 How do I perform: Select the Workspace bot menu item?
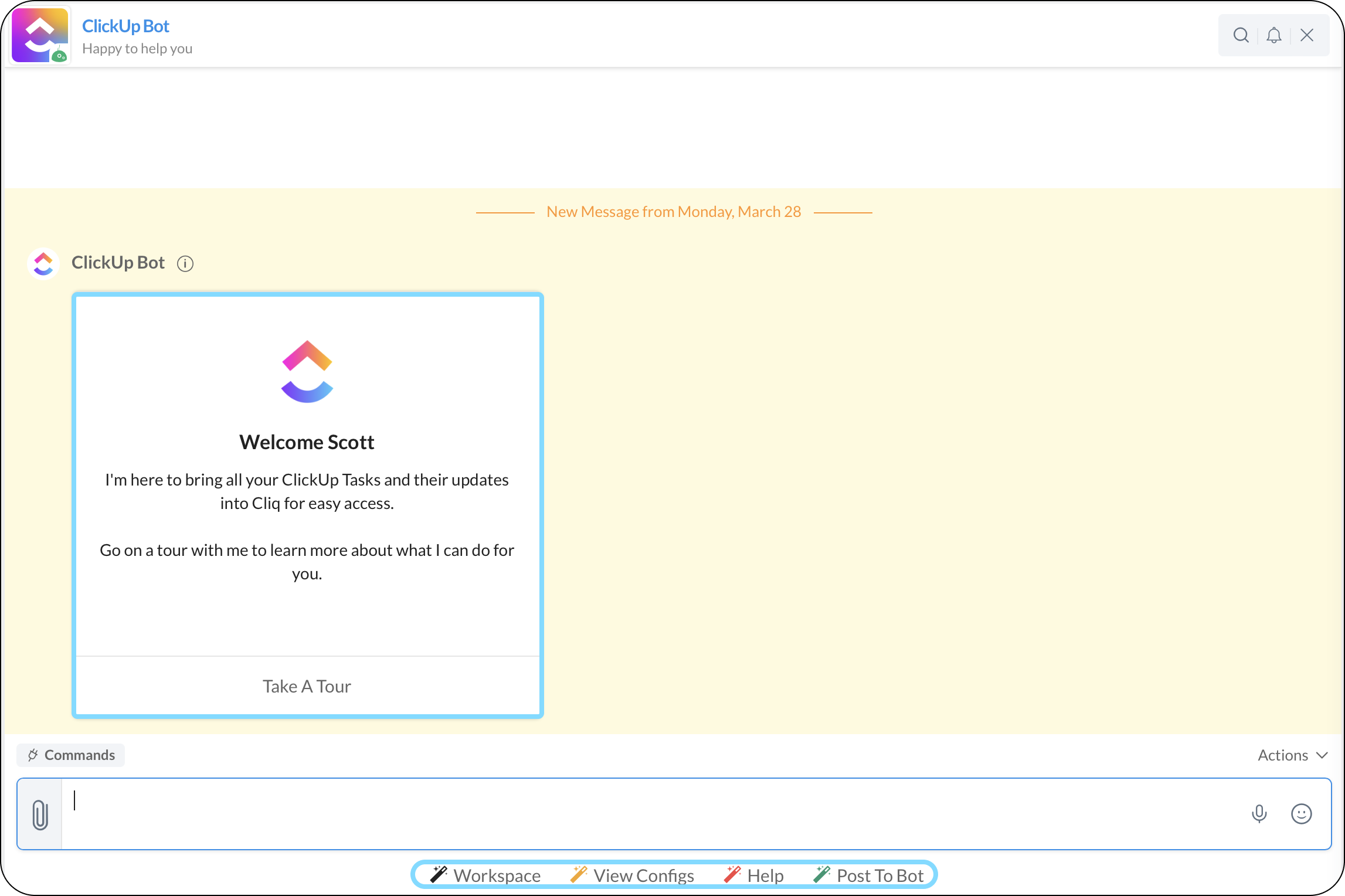tap(486, 875)
